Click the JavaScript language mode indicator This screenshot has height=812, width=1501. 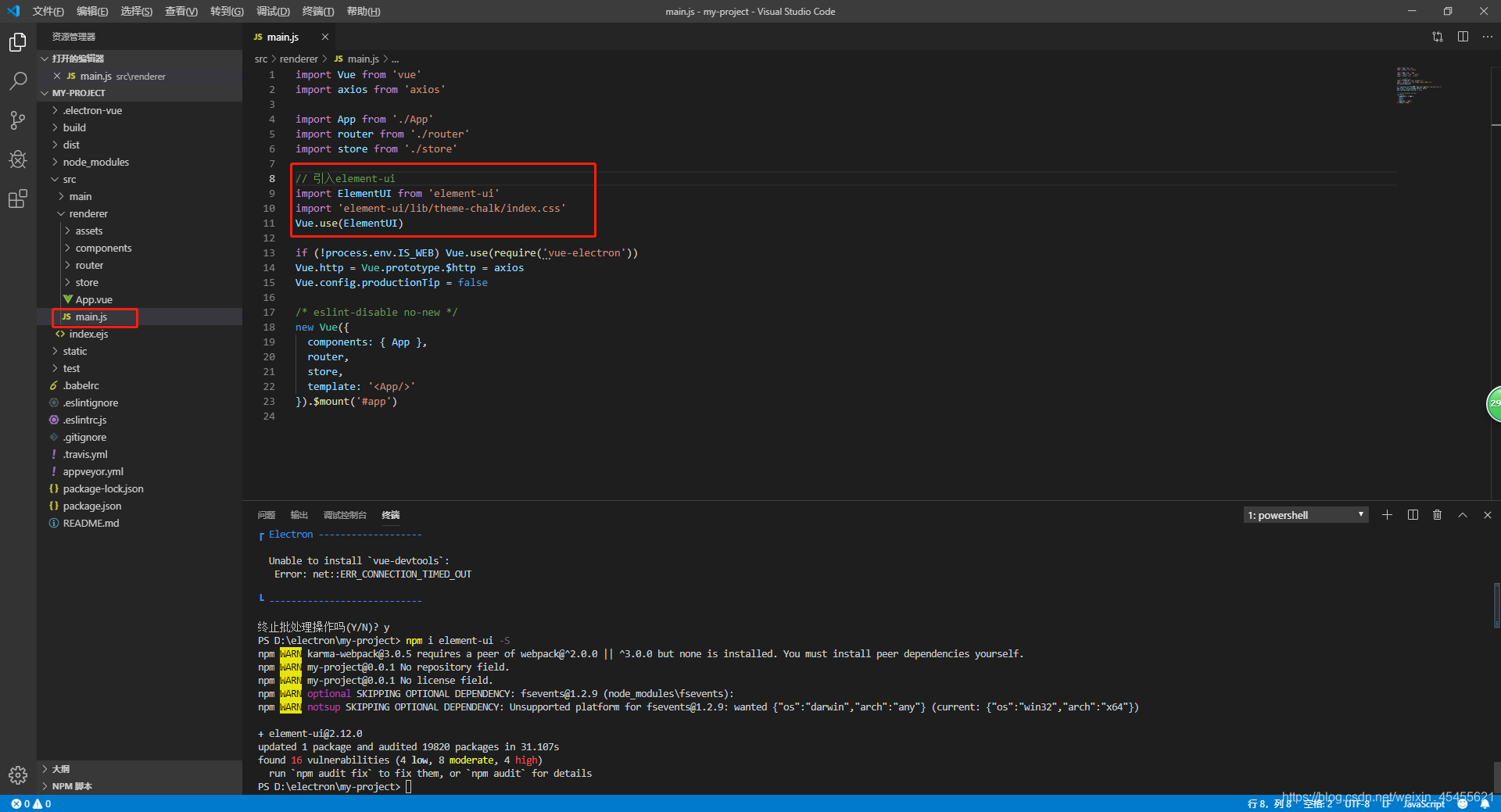(1424, 803)
